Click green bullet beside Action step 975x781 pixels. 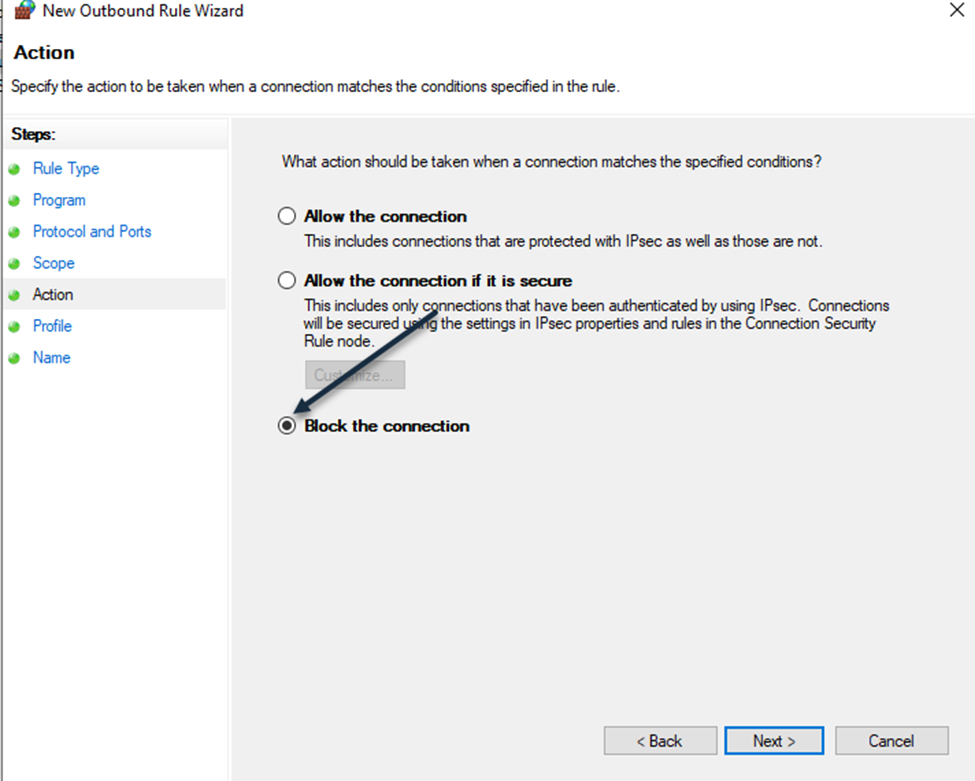[14, 295]
